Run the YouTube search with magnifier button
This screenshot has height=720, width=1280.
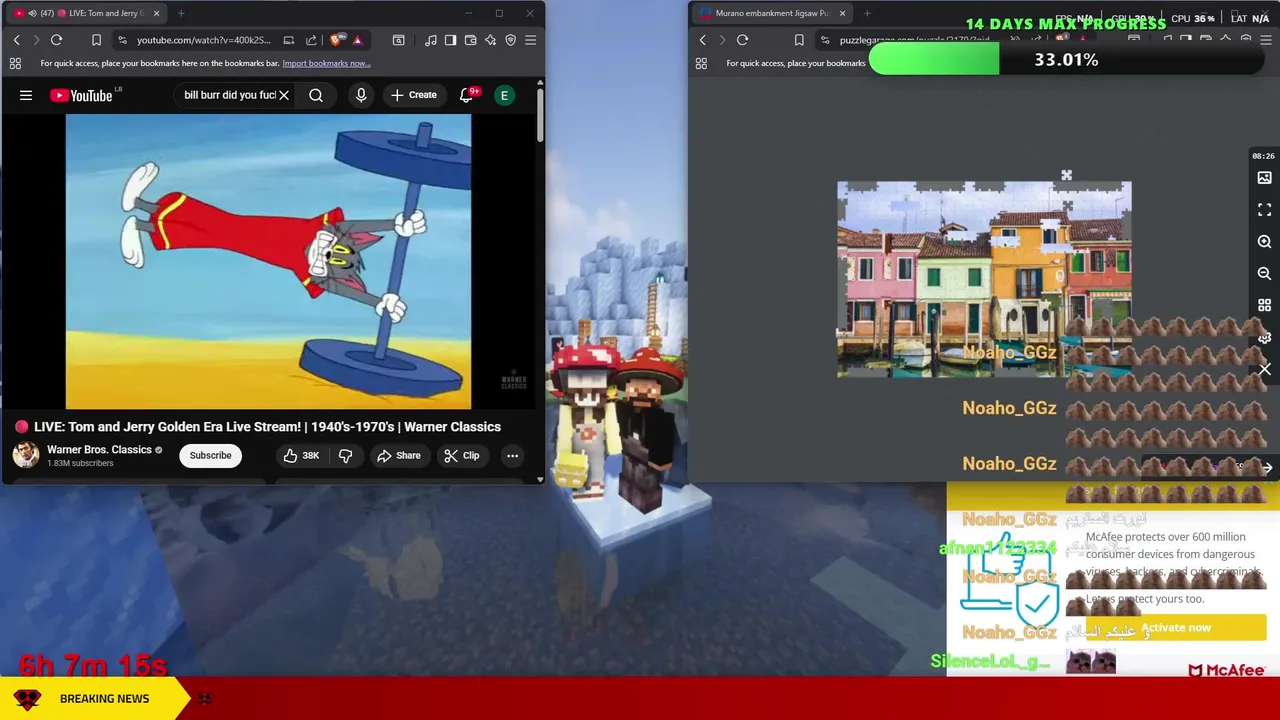point(316,95)
